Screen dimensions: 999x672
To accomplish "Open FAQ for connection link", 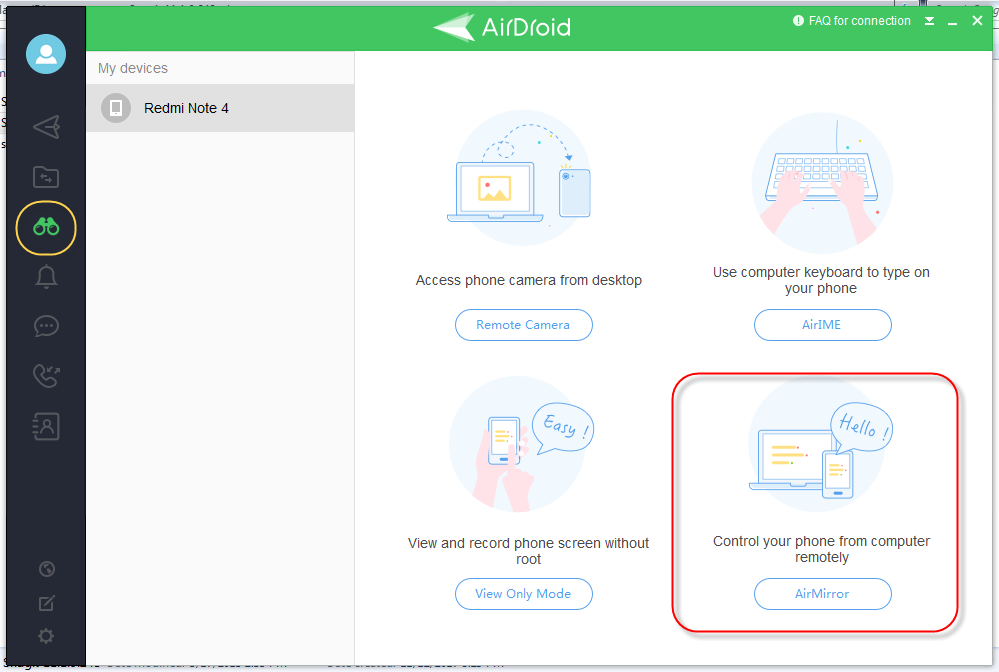I will point(851,20).
